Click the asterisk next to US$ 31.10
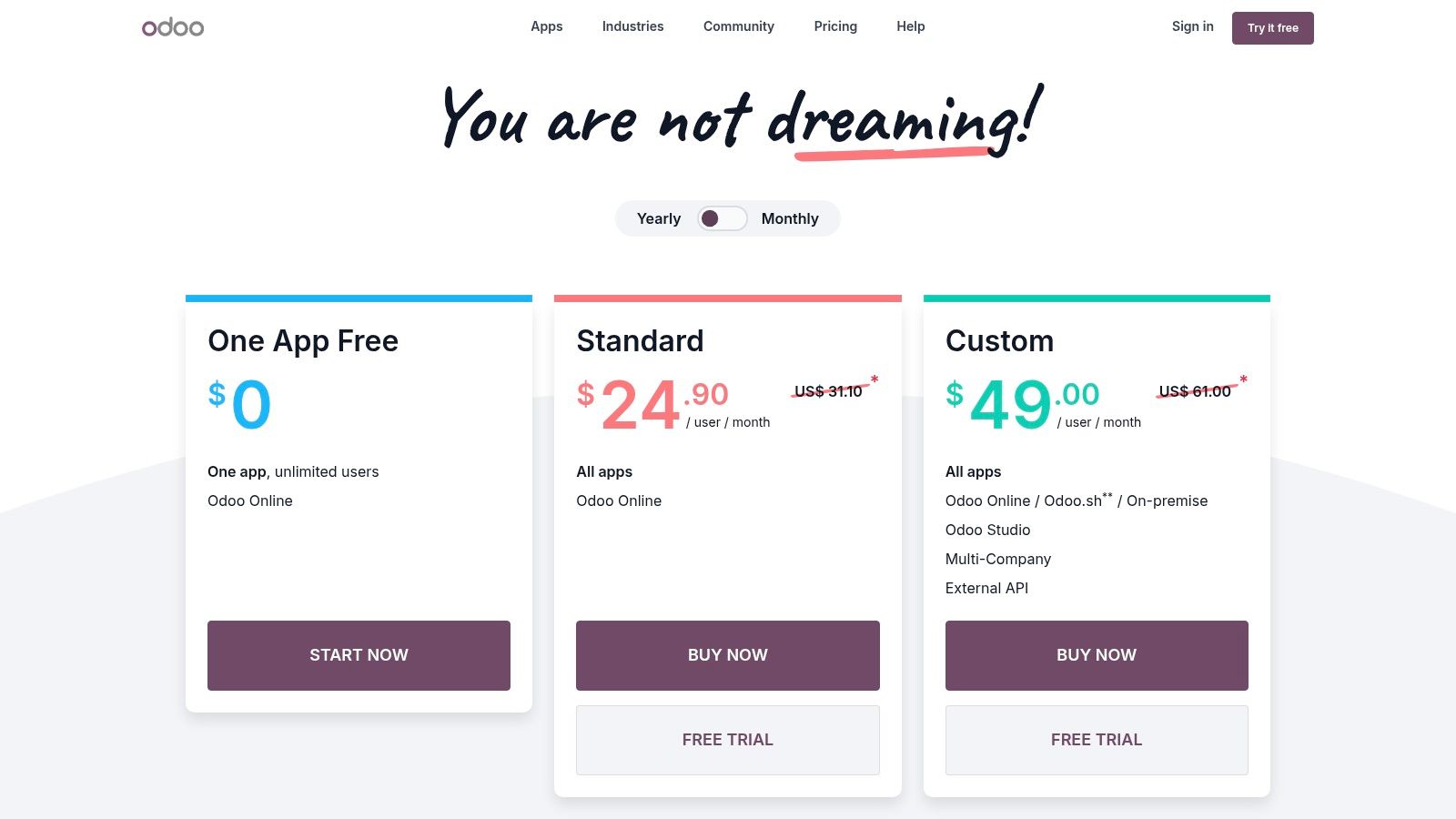Image resolution: width=1456 pixels, height=819 pixels. tap(874, 379)
